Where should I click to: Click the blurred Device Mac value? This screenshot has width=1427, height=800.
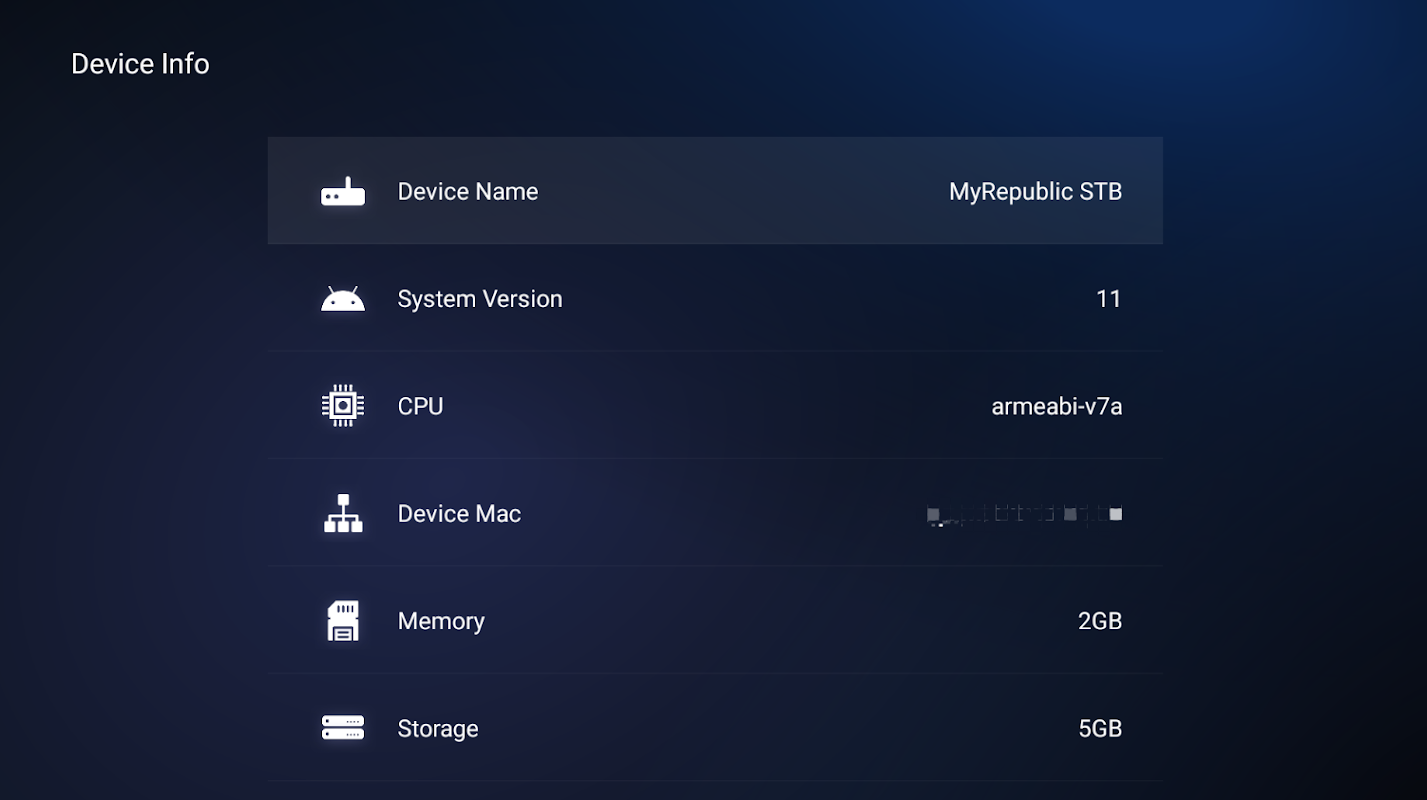pos(1024,515)
